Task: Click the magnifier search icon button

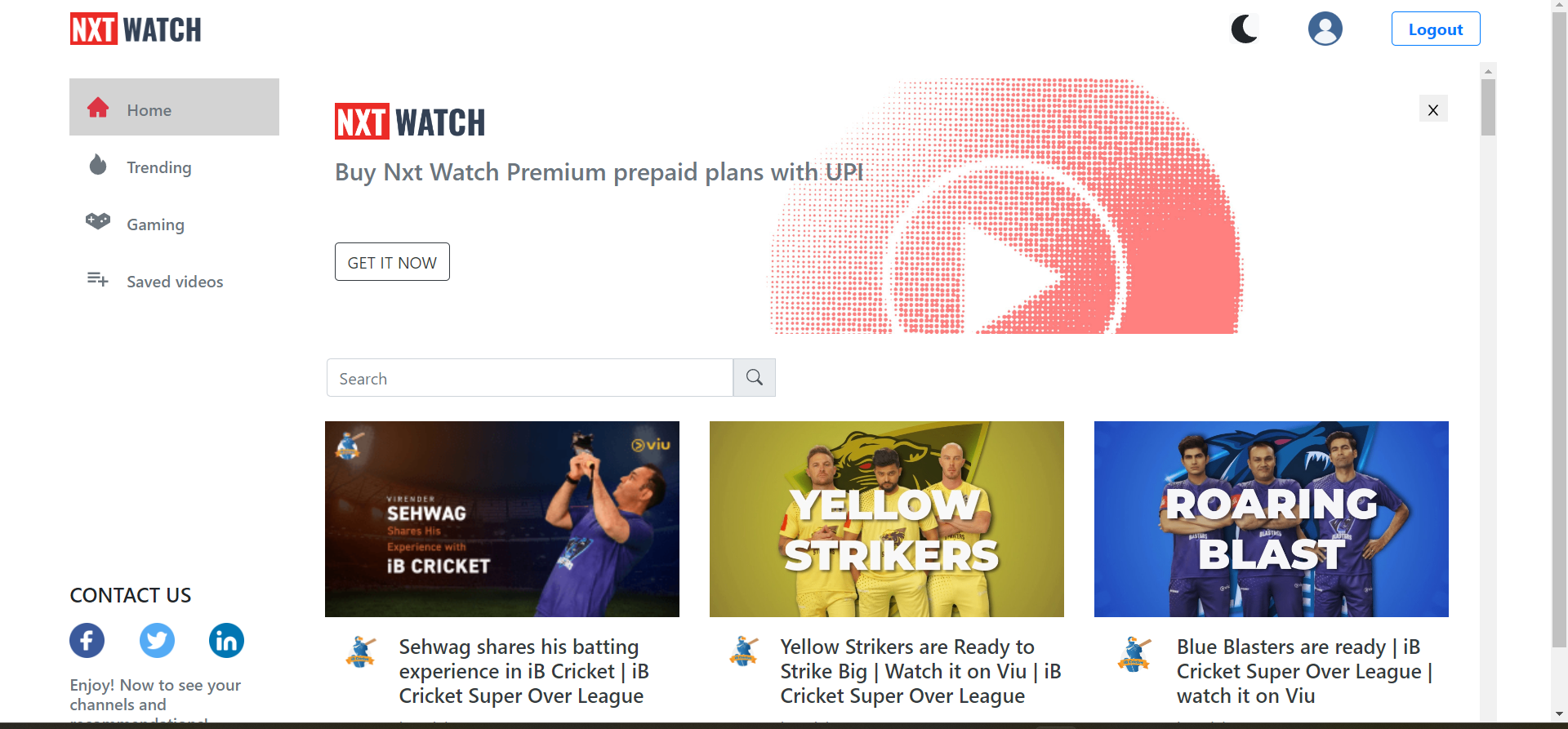Action: 755,378
